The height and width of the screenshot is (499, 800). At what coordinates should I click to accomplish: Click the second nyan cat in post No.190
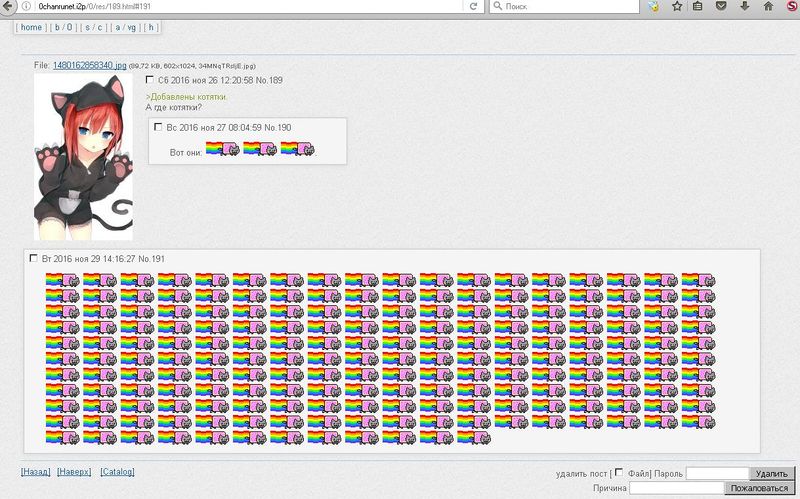[x=260, y=148]
